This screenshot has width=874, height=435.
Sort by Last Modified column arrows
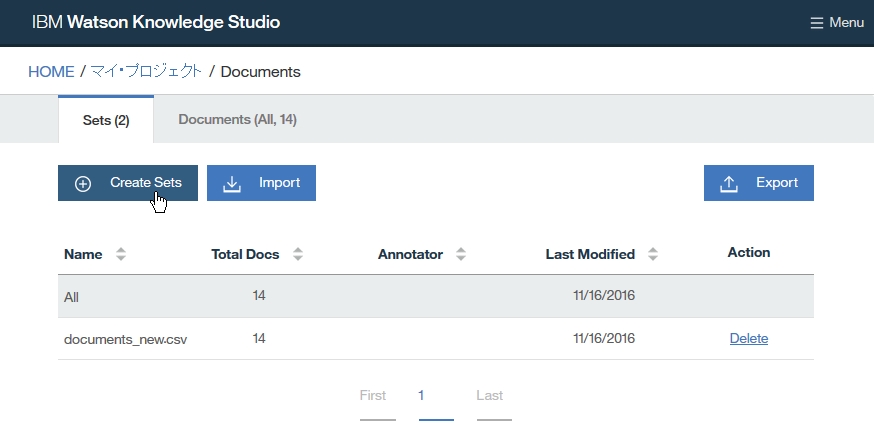pos(653,254)
